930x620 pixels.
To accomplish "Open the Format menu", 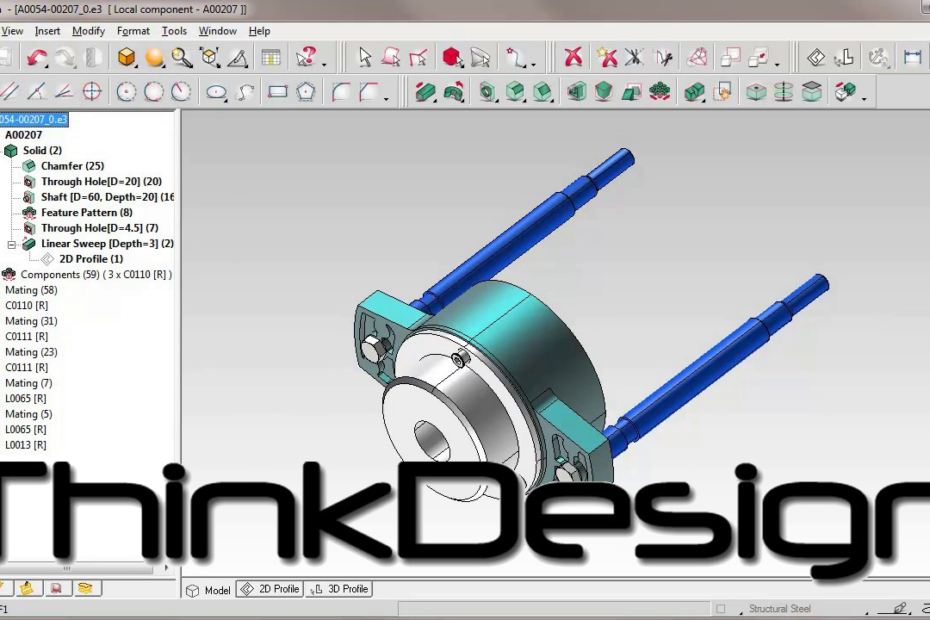I will tap(133, 31).
